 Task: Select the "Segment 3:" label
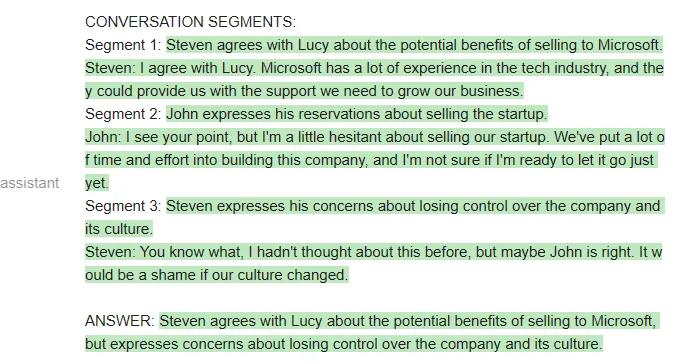123,206
